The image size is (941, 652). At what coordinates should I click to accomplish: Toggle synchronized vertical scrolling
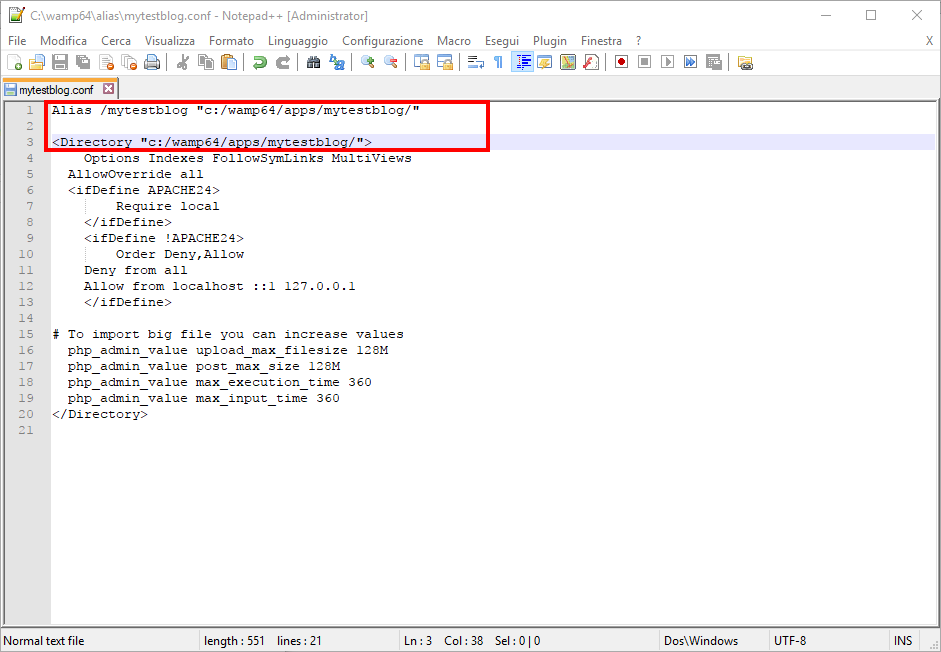click(x=422, y=62)
